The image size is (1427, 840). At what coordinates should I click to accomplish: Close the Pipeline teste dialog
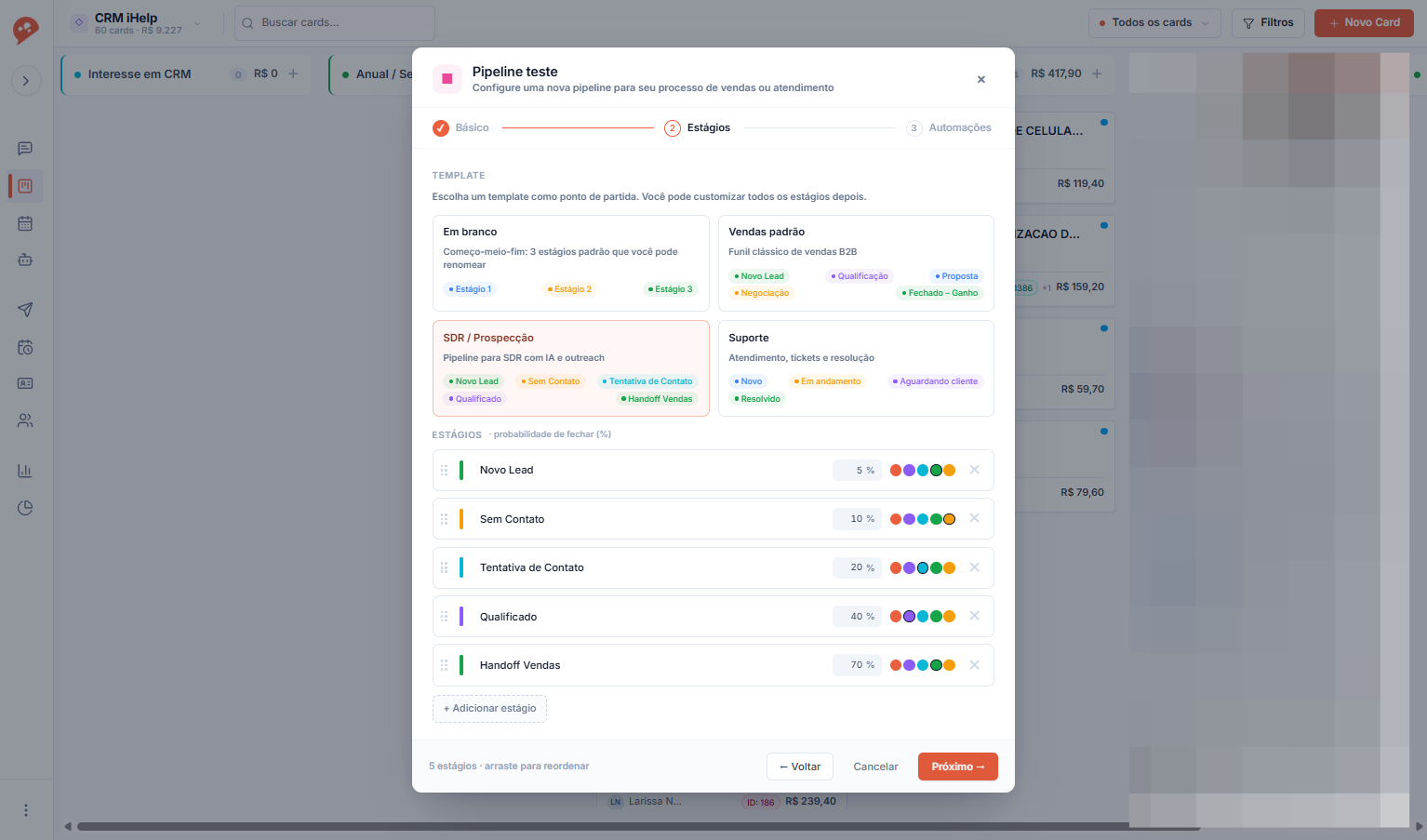click(x=981, y=80)
